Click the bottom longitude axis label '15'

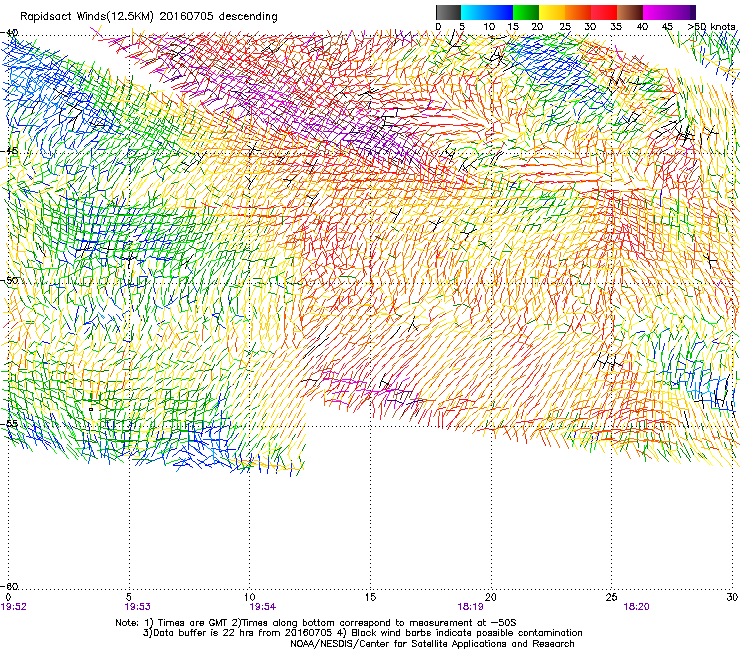point(370,597)
